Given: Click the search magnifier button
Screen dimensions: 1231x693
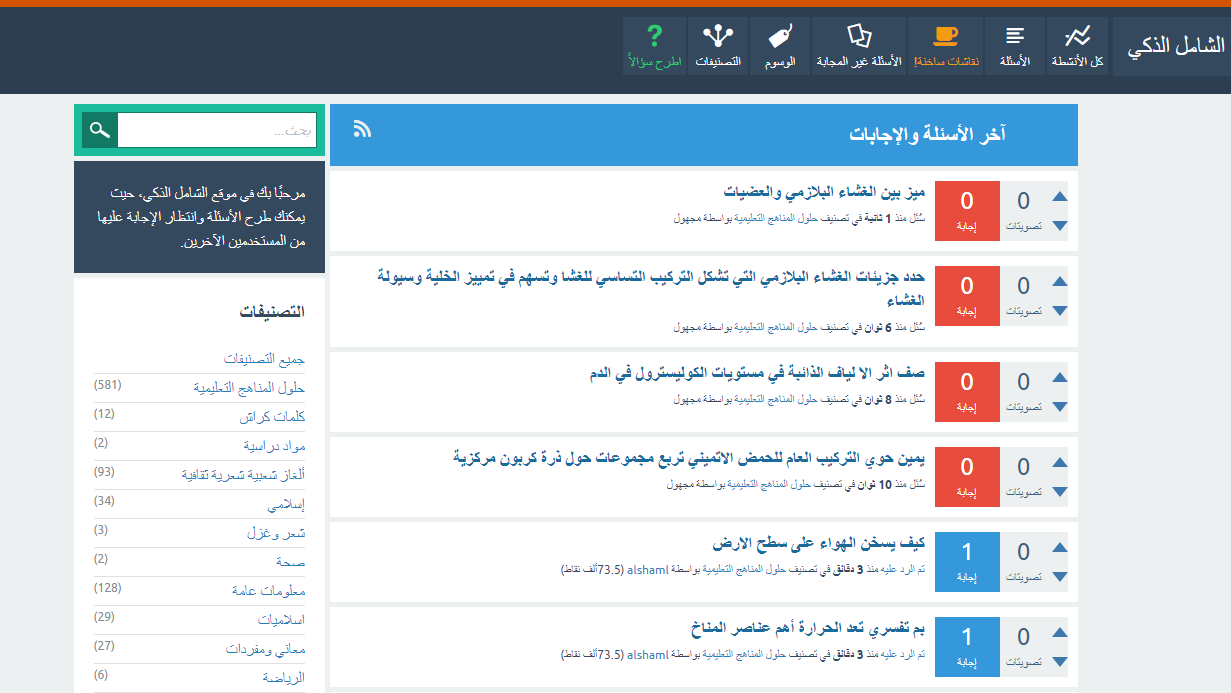Looking at the screenshot, I should click(98, 130).
